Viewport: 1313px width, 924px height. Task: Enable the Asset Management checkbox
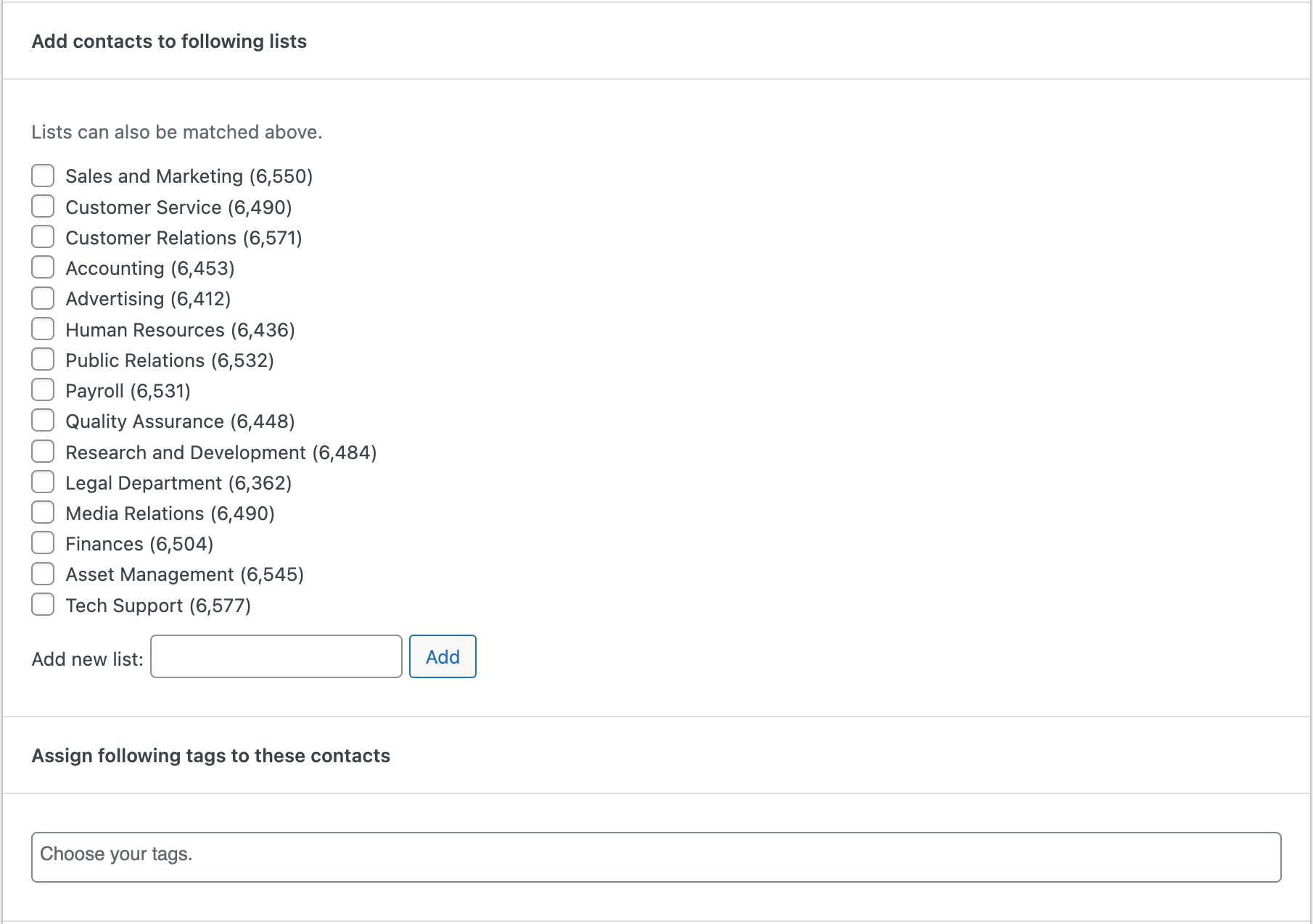pyautogui.click(x=43, y=573)
